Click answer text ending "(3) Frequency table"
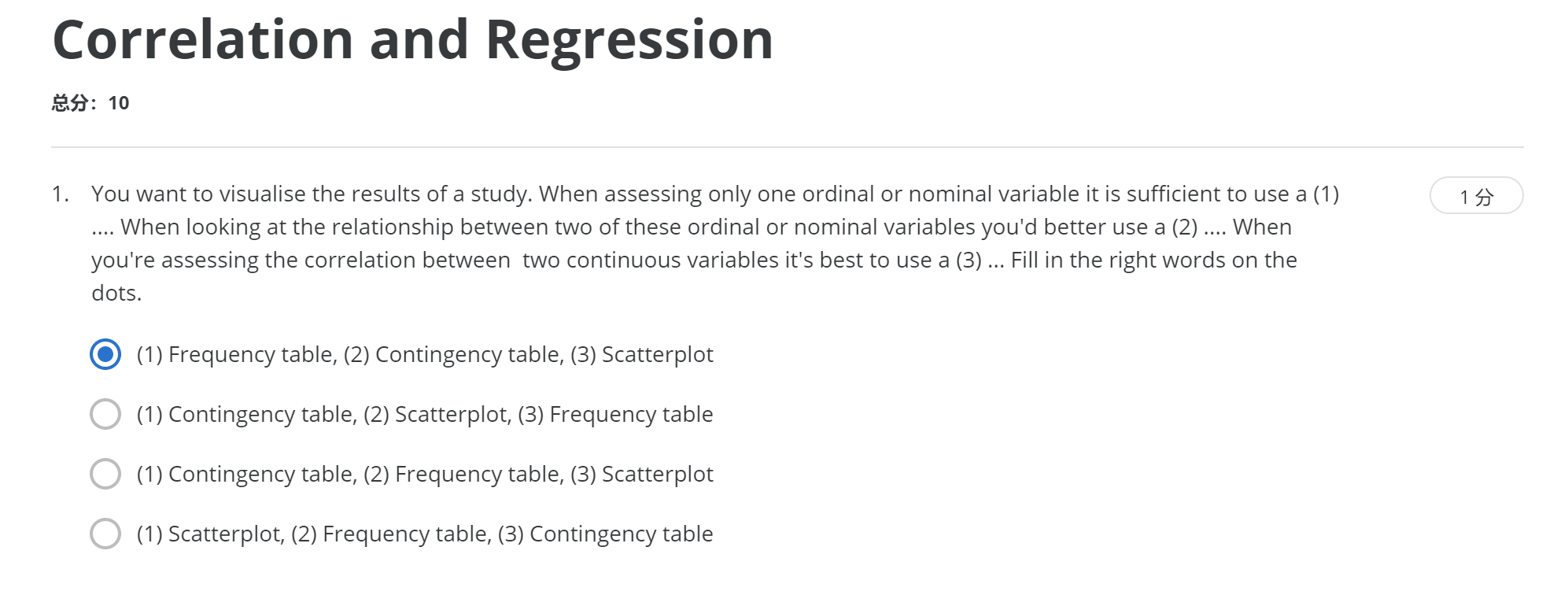The image size is (1568, 595). [x=425, y=415]
